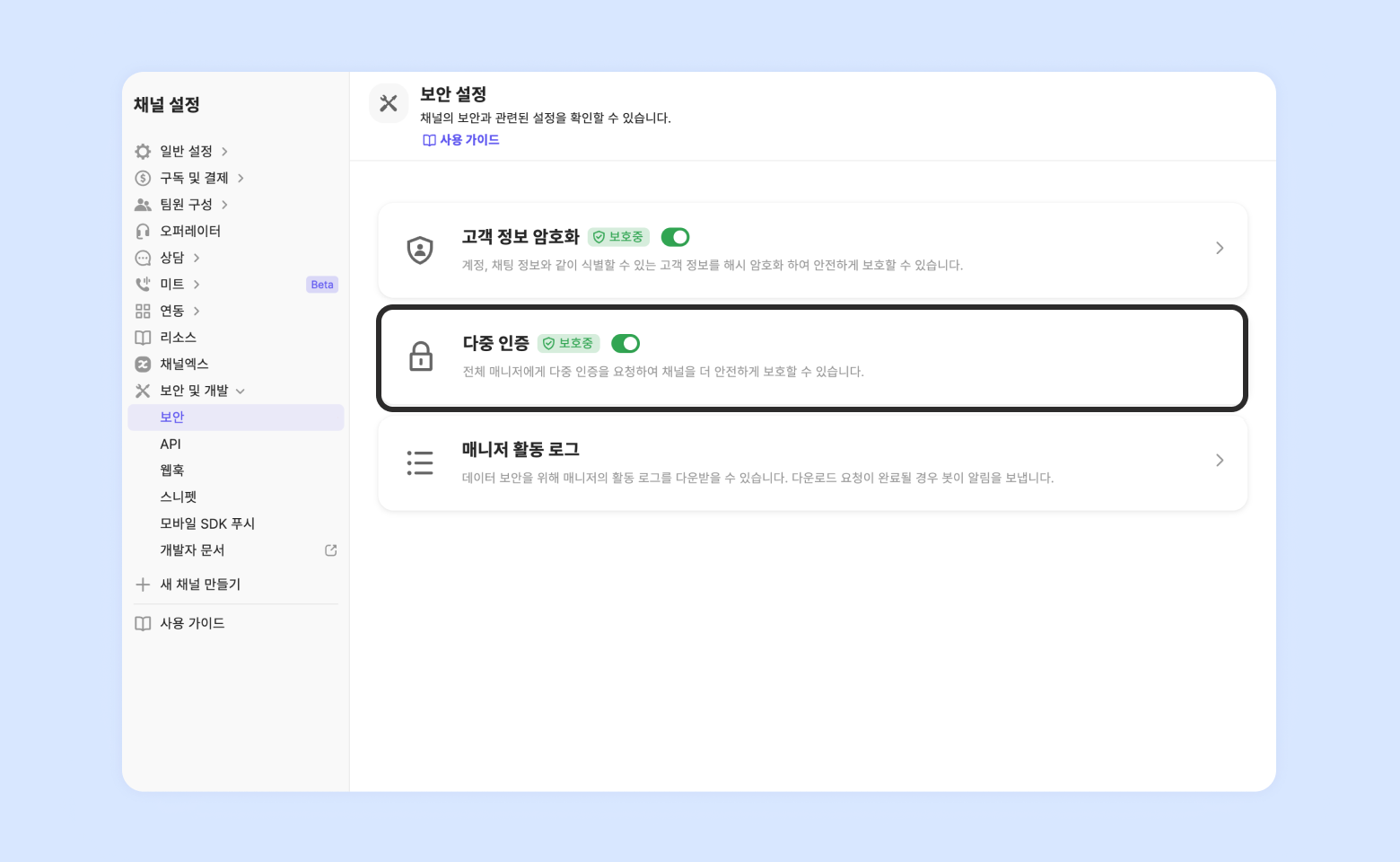Image resolution: width=1400 pixels, height=862 pixels.
Task: Open 모바일 SDK 푸시 settings
Action: click(x=207, y=523)
